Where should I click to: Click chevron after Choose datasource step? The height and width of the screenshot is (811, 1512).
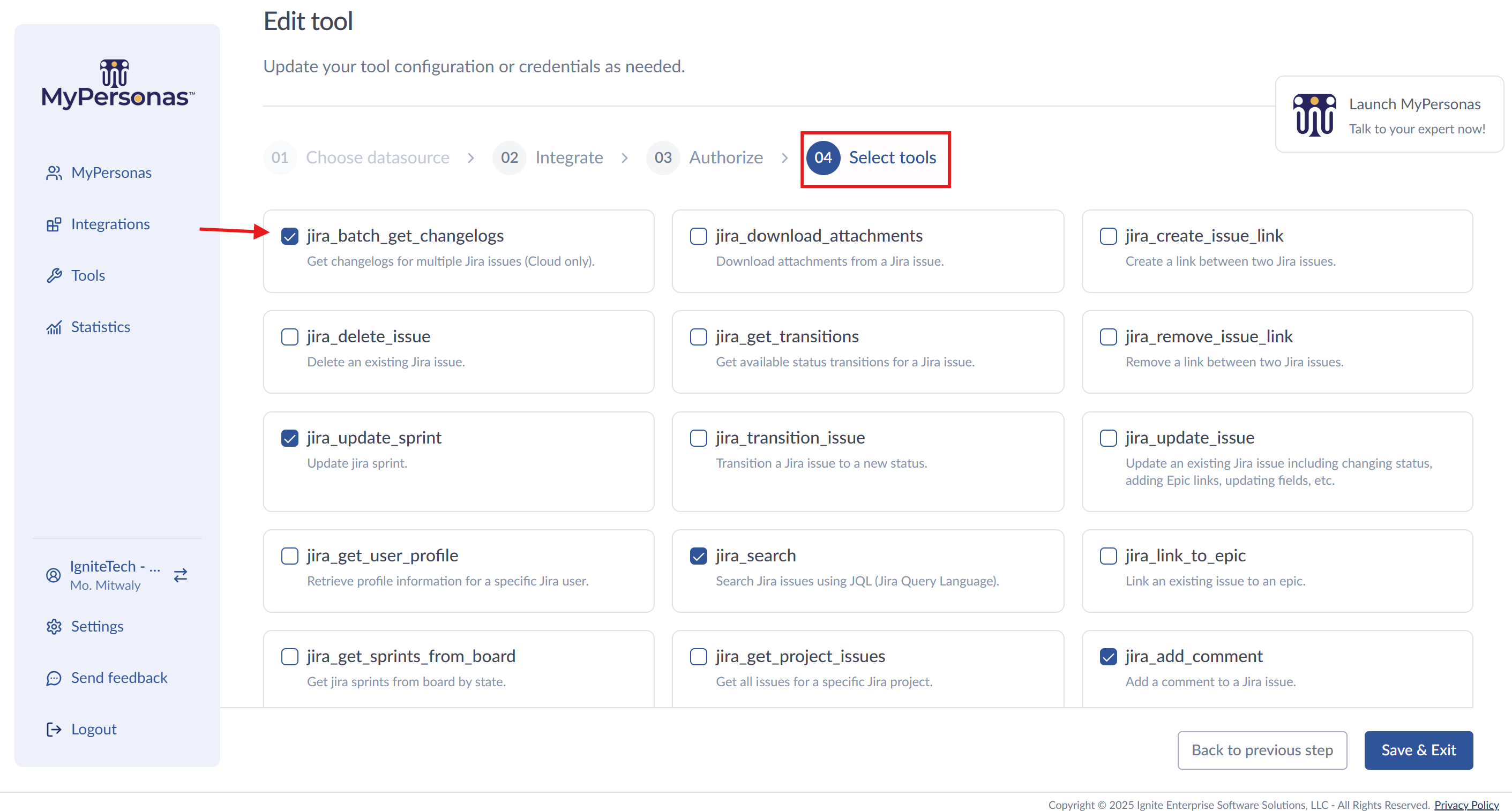point(471,157)
